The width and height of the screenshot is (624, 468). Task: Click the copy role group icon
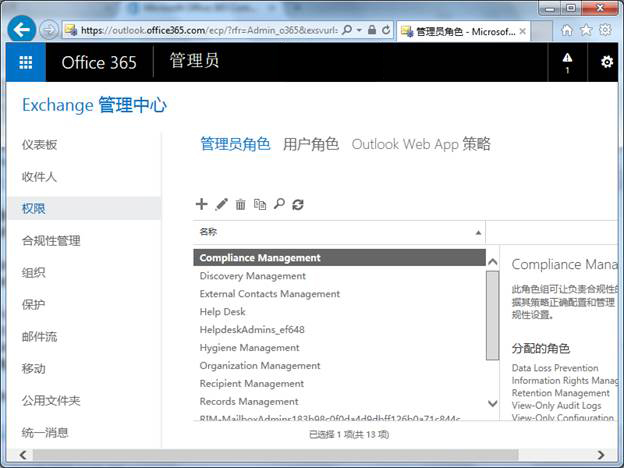pos(260,204)
